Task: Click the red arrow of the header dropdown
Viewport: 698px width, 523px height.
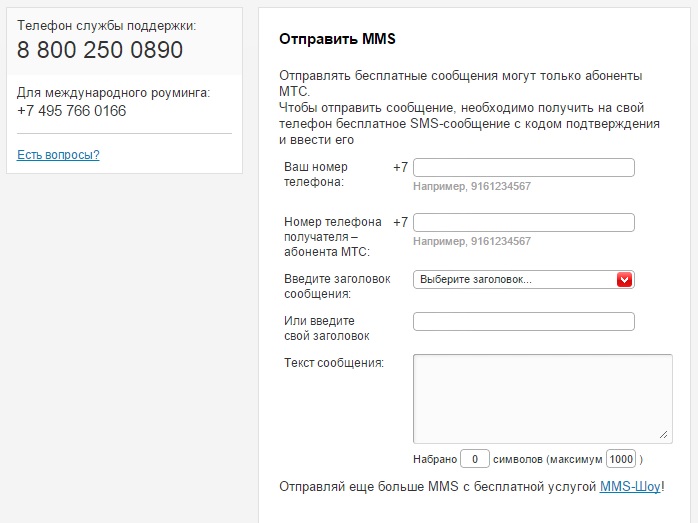Action: point(625,280)
